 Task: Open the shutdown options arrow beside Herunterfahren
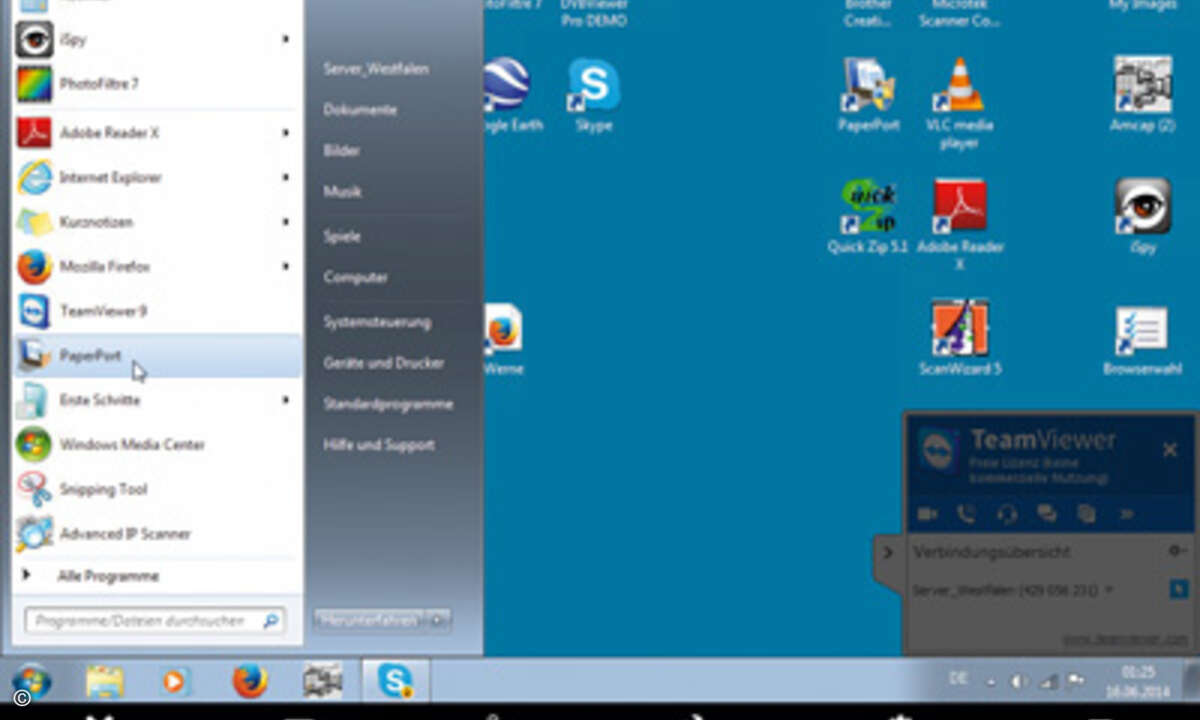coord(440,620)
